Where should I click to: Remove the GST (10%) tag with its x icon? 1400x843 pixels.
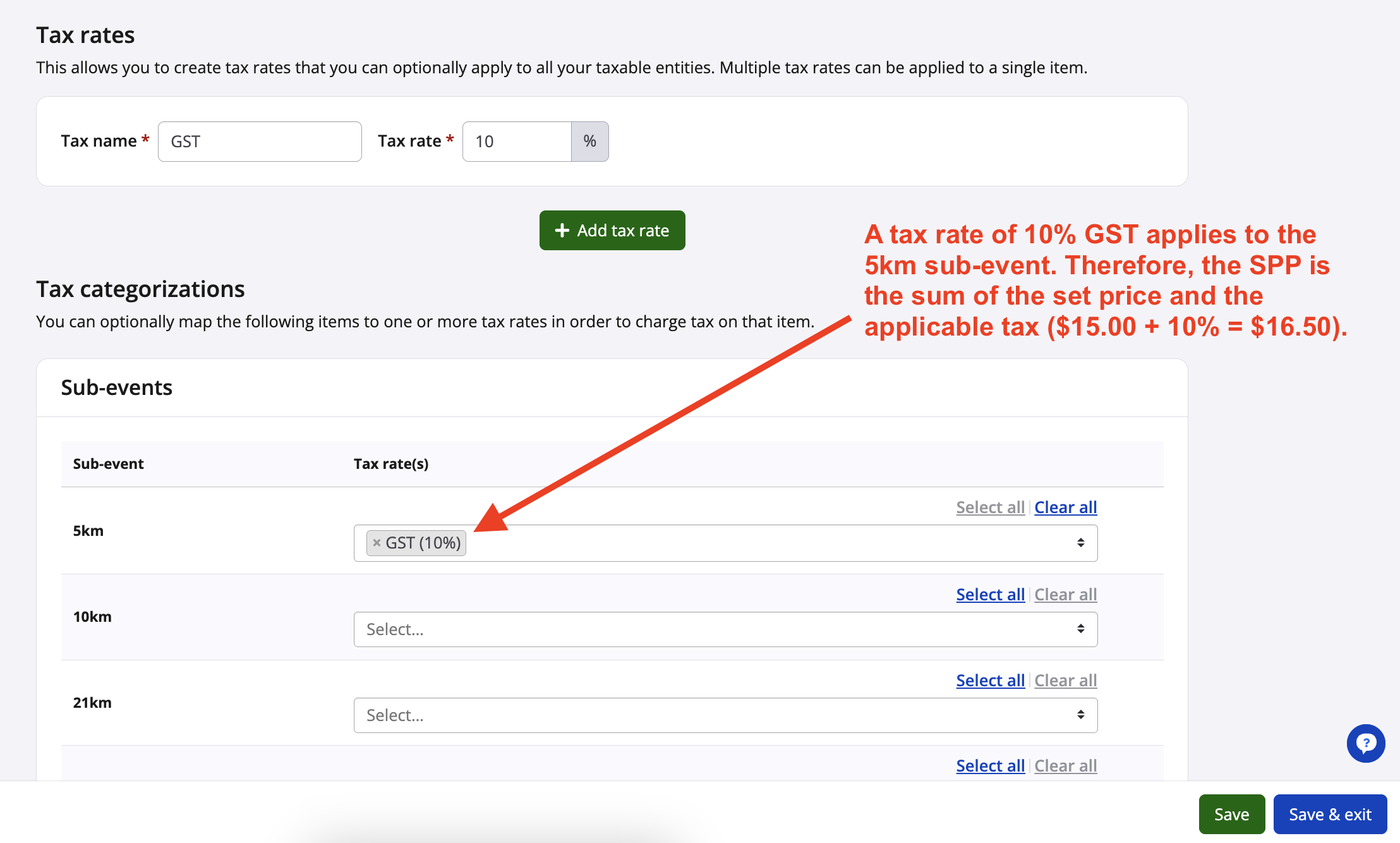[x=377, y=543]
